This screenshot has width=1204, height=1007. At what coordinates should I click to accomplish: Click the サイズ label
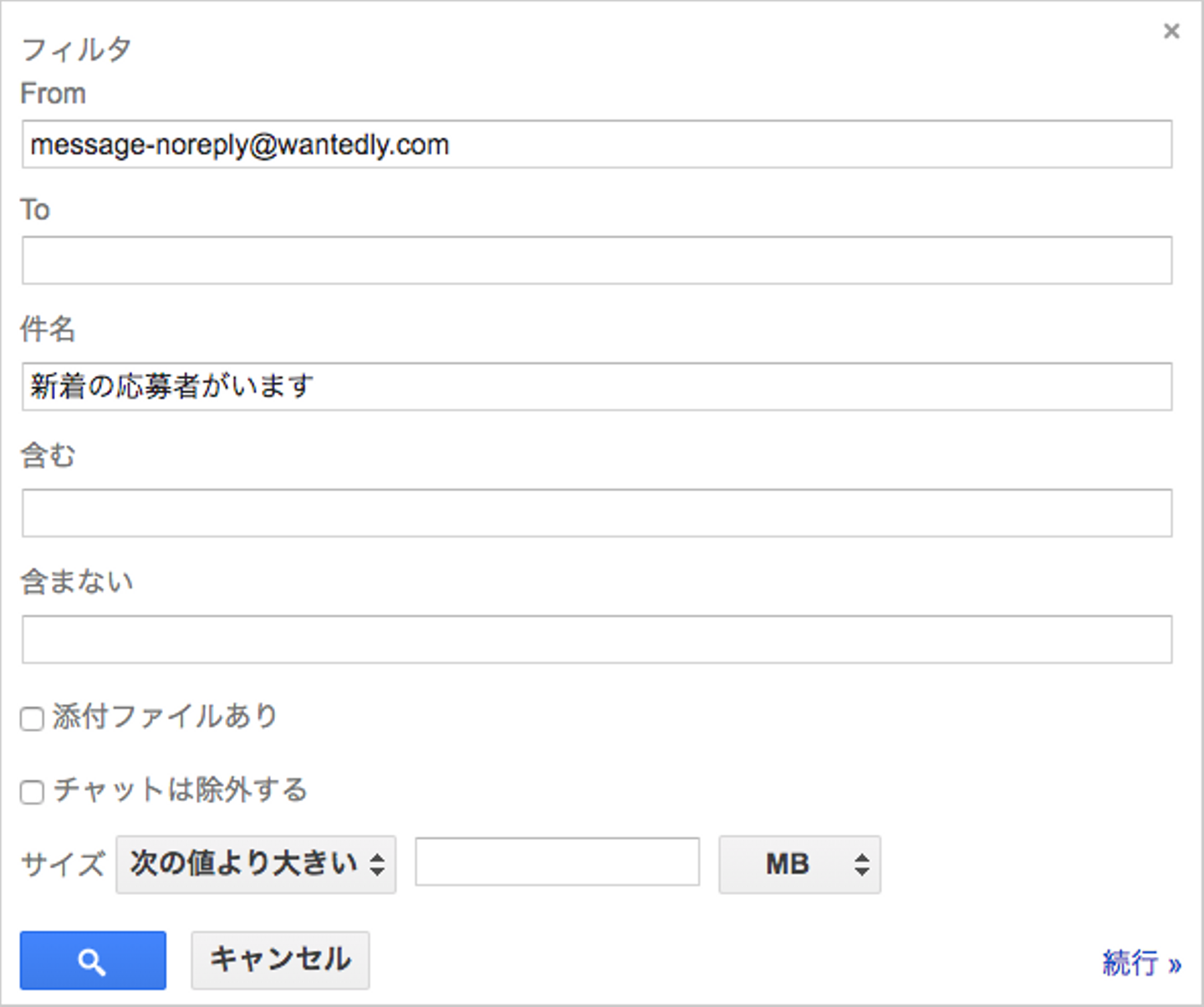coord(63,864)
